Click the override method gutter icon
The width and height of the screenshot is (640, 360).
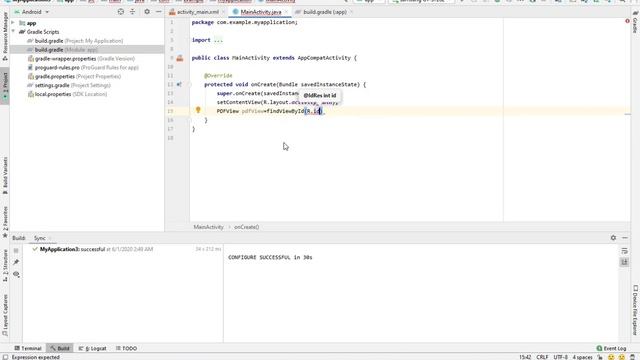[179, 84]
